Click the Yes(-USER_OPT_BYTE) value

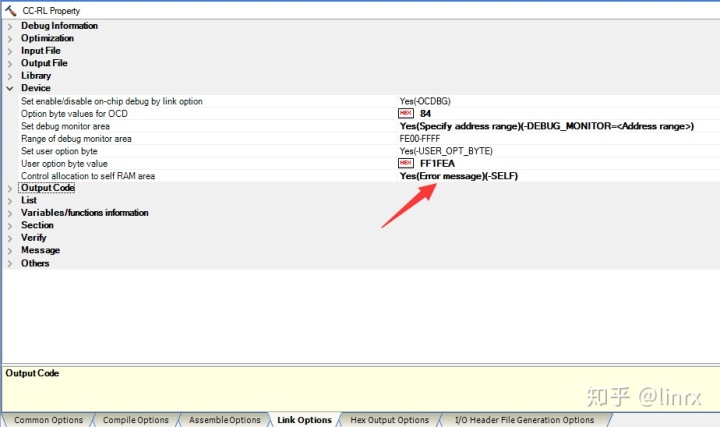pos(446,151)
